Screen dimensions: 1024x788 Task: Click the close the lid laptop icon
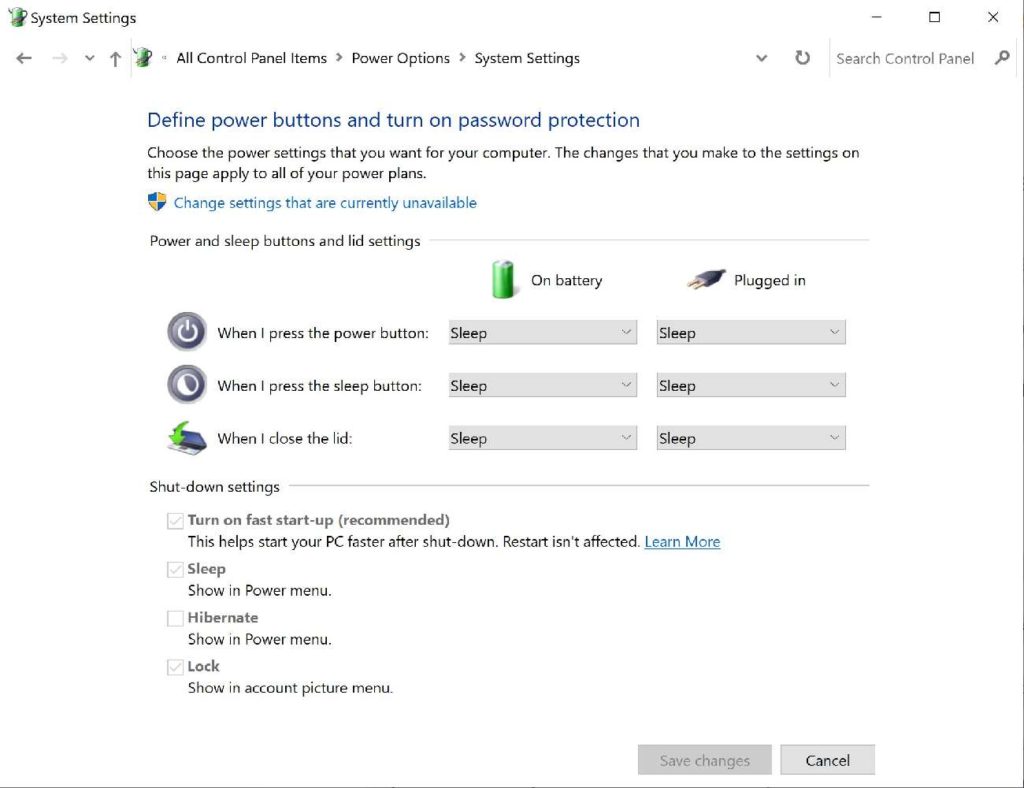(187, 437)
